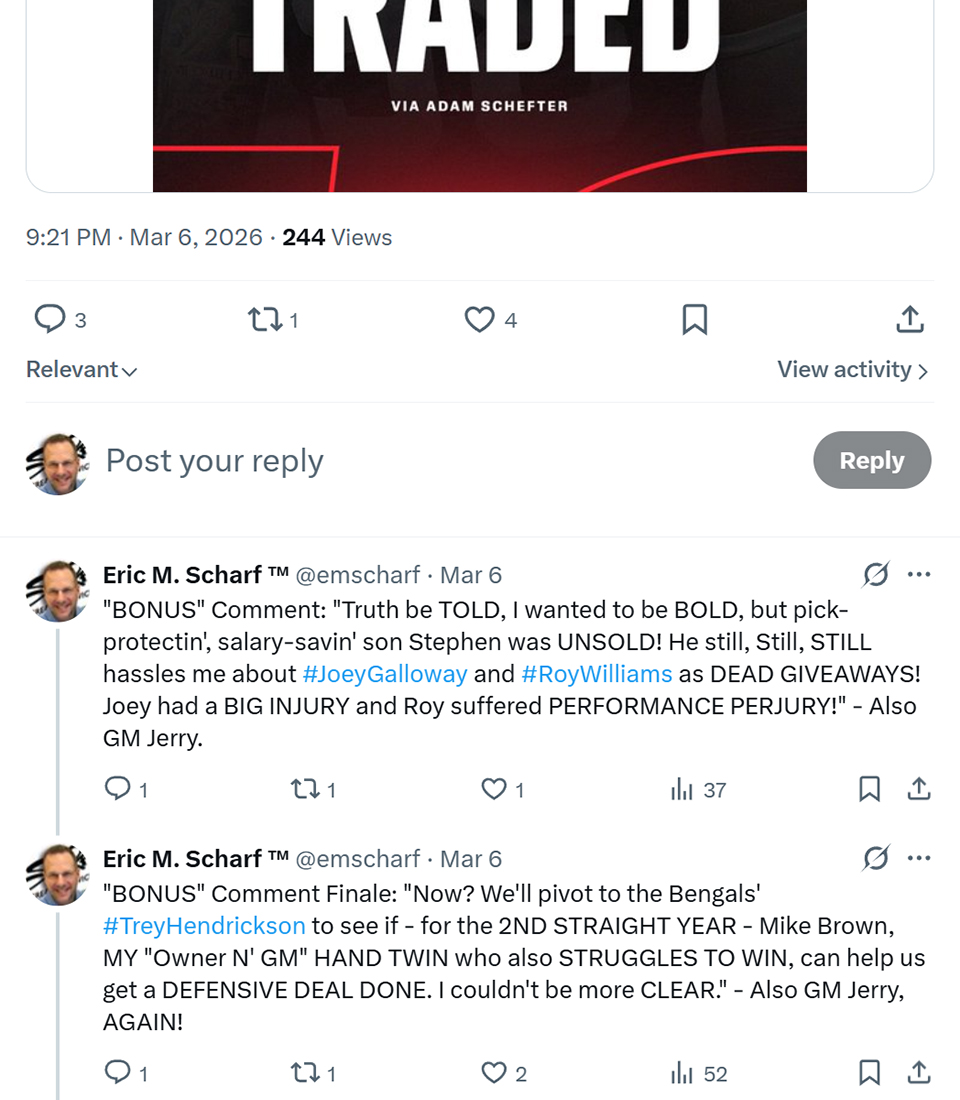Open the #RoyWilliams hashtag link

[x=597, y=674]
